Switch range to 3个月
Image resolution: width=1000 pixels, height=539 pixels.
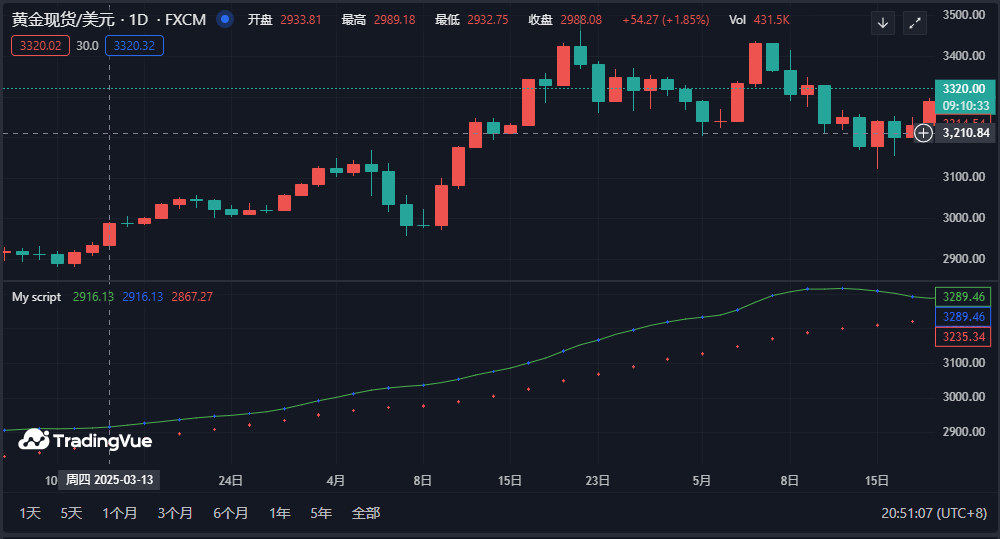(x=175, y=513)
